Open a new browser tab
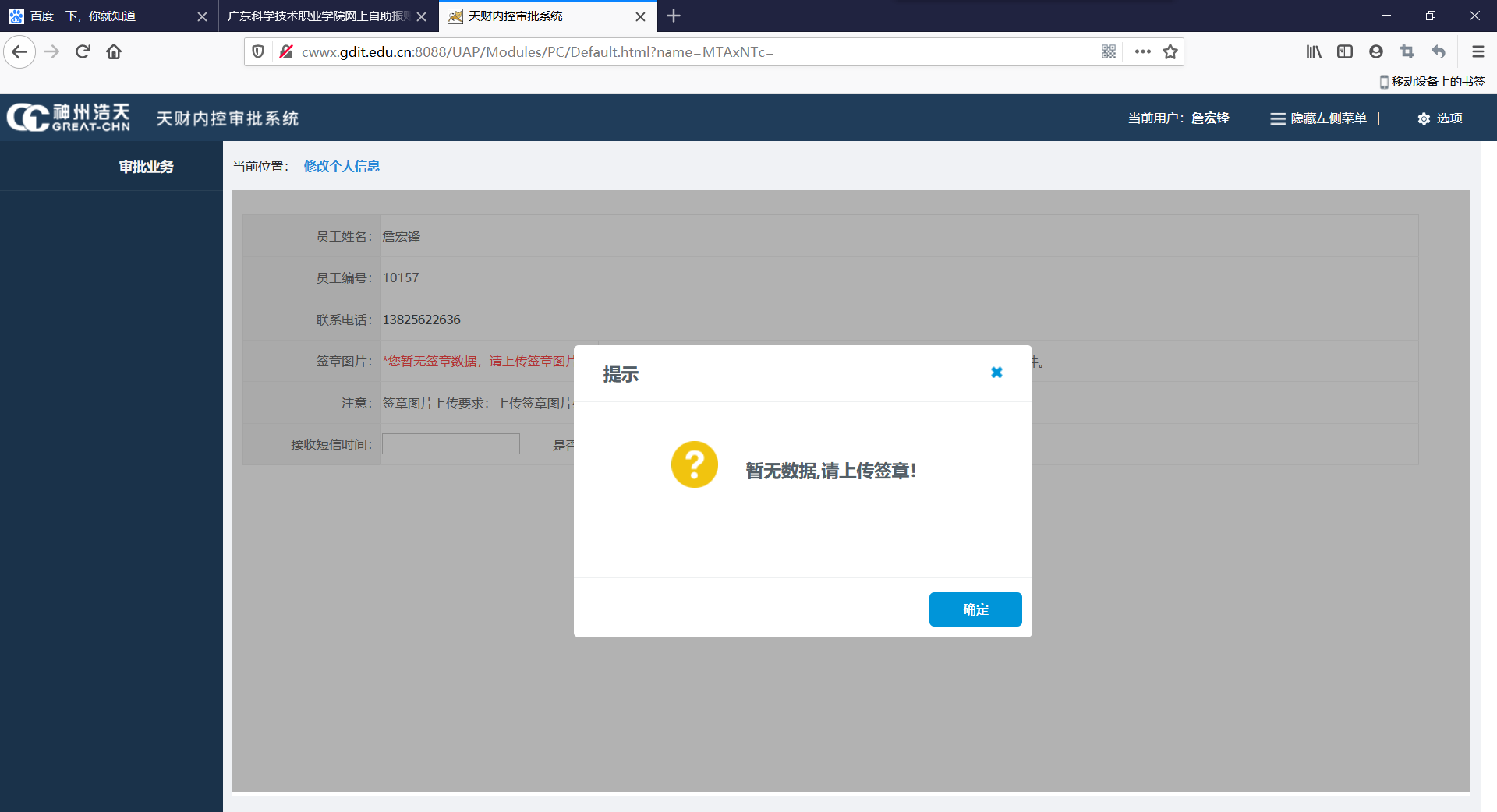This screenshot has width=1497, height=812. pos(674,16)
